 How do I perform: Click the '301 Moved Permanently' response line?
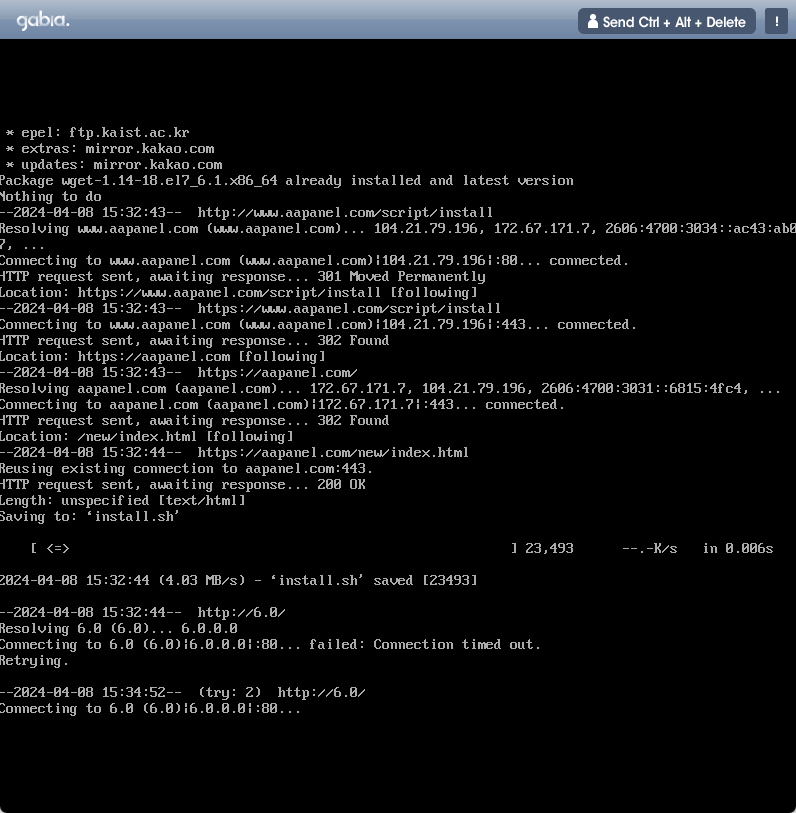[x=243, y=277]
